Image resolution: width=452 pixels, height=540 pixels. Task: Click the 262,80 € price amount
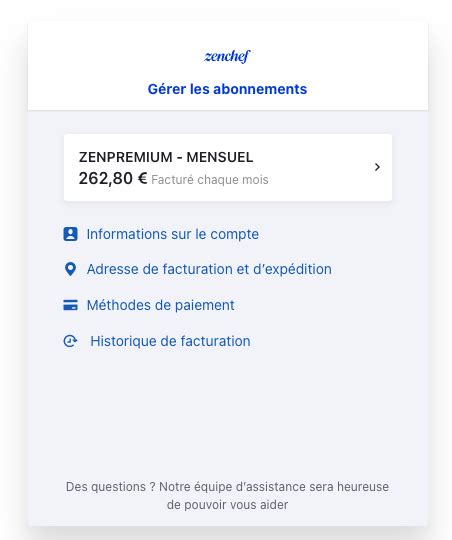[x=113, y=178]
